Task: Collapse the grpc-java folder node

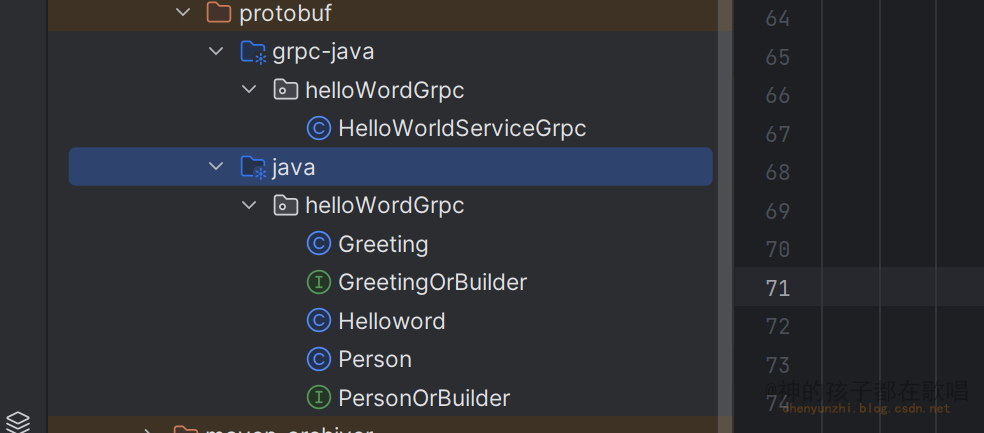Action: click(x=216, y=51)
